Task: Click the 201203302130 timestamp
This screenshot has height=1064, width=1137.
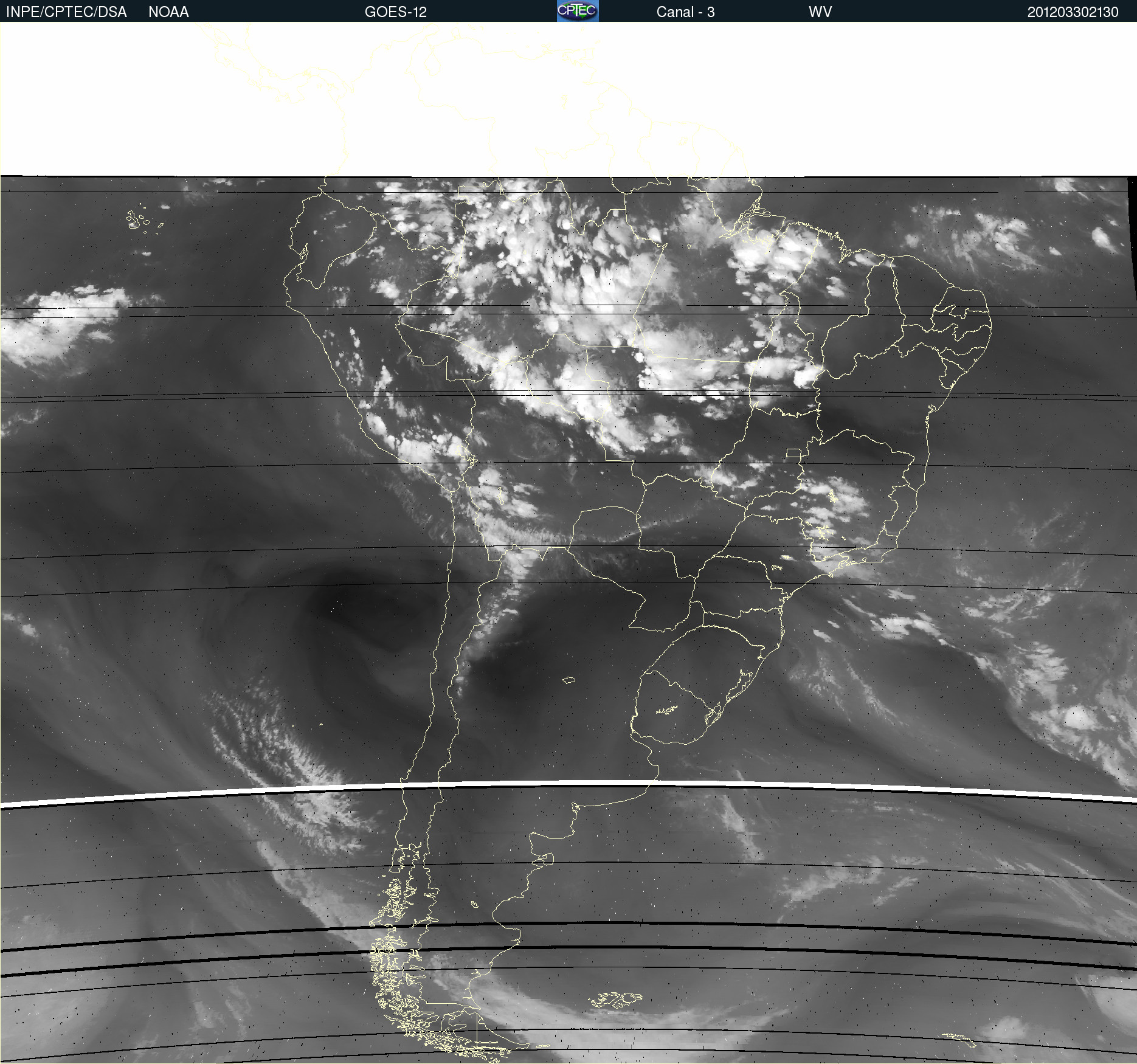Action: click(x=1072, y=12)
